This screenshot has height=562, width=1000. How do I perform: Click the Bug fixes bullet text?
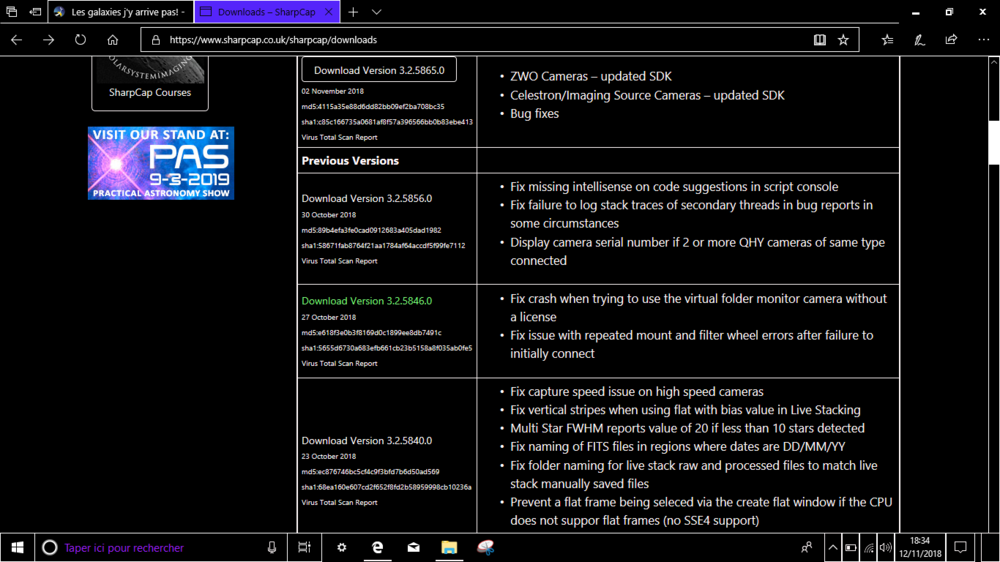pos(534,114)
